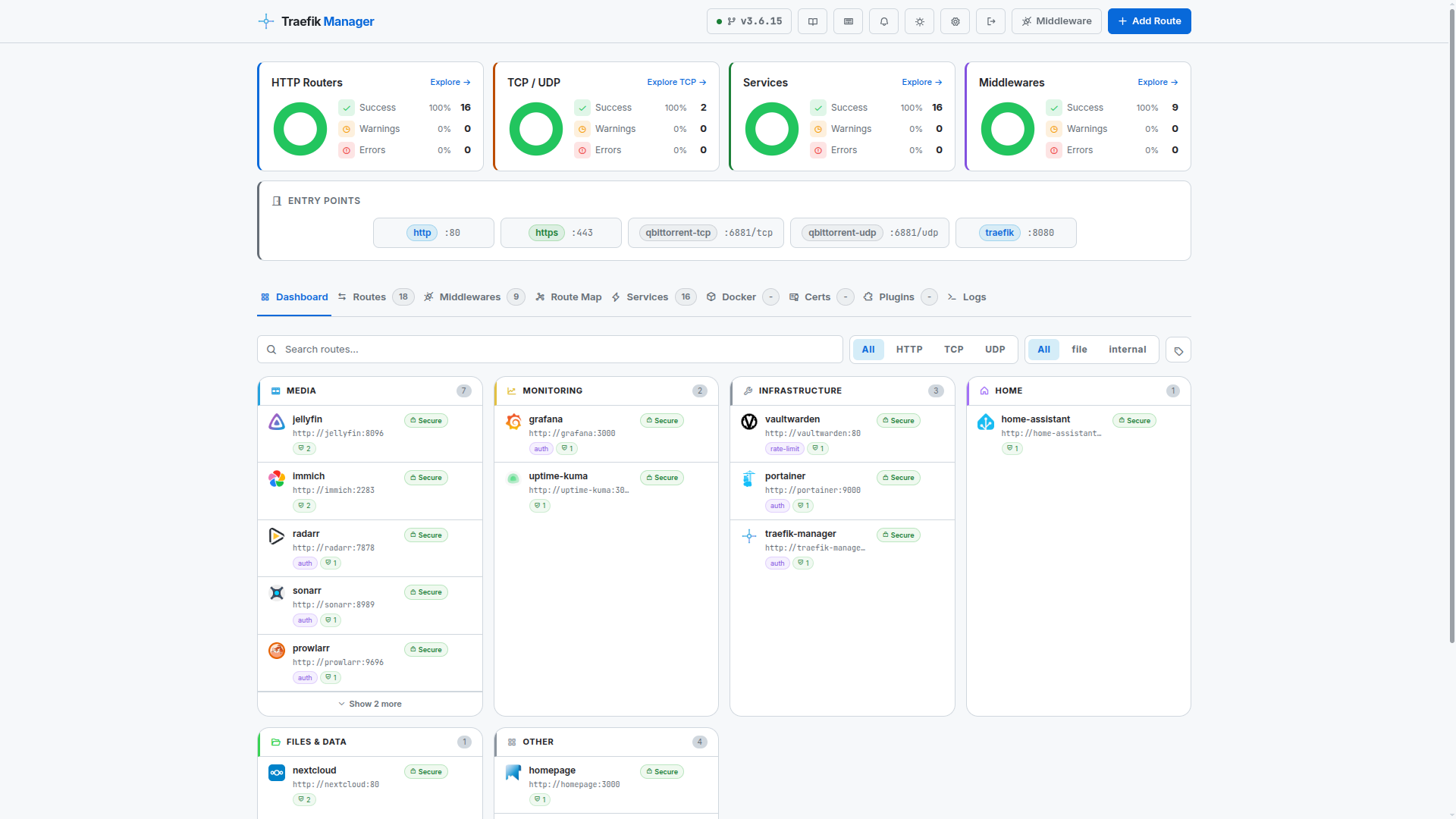Click the grafana app icon
This screenshot has width=1456, height=819.
point(513,422)
